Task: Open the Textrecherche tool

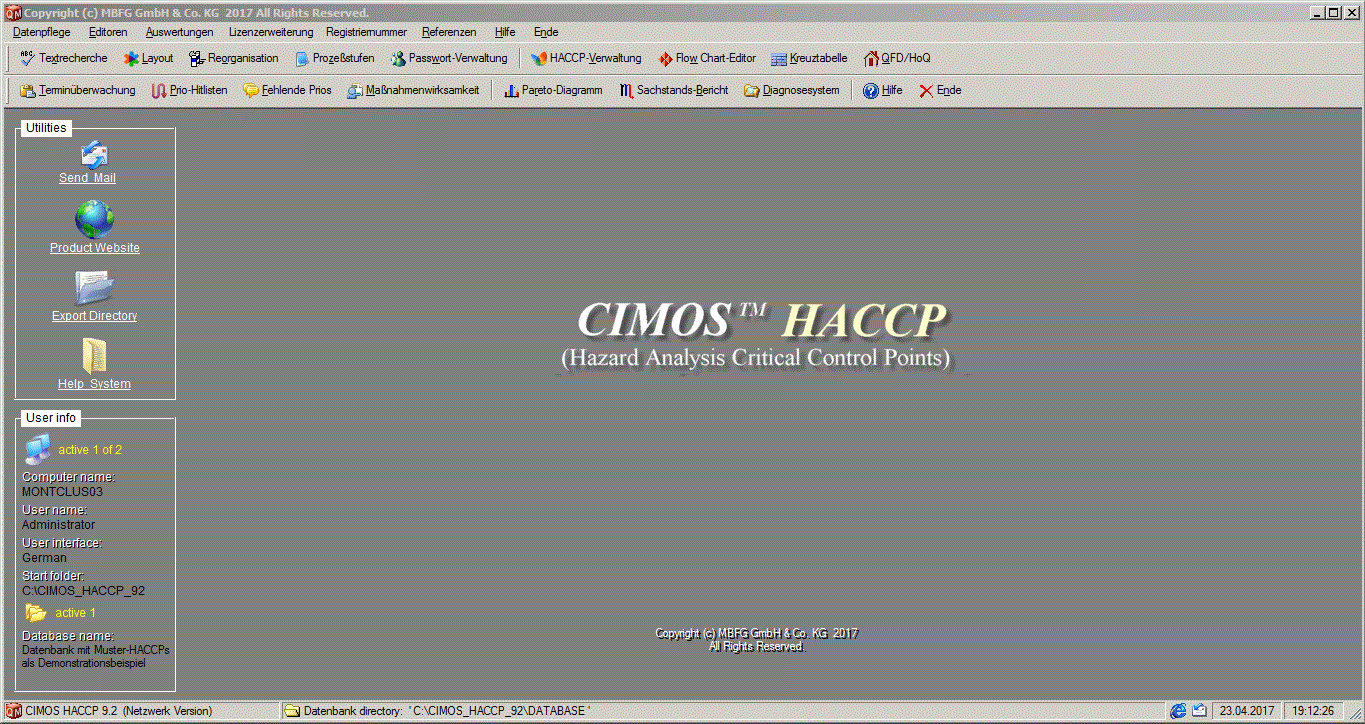Action: click(x=64, y=58)
